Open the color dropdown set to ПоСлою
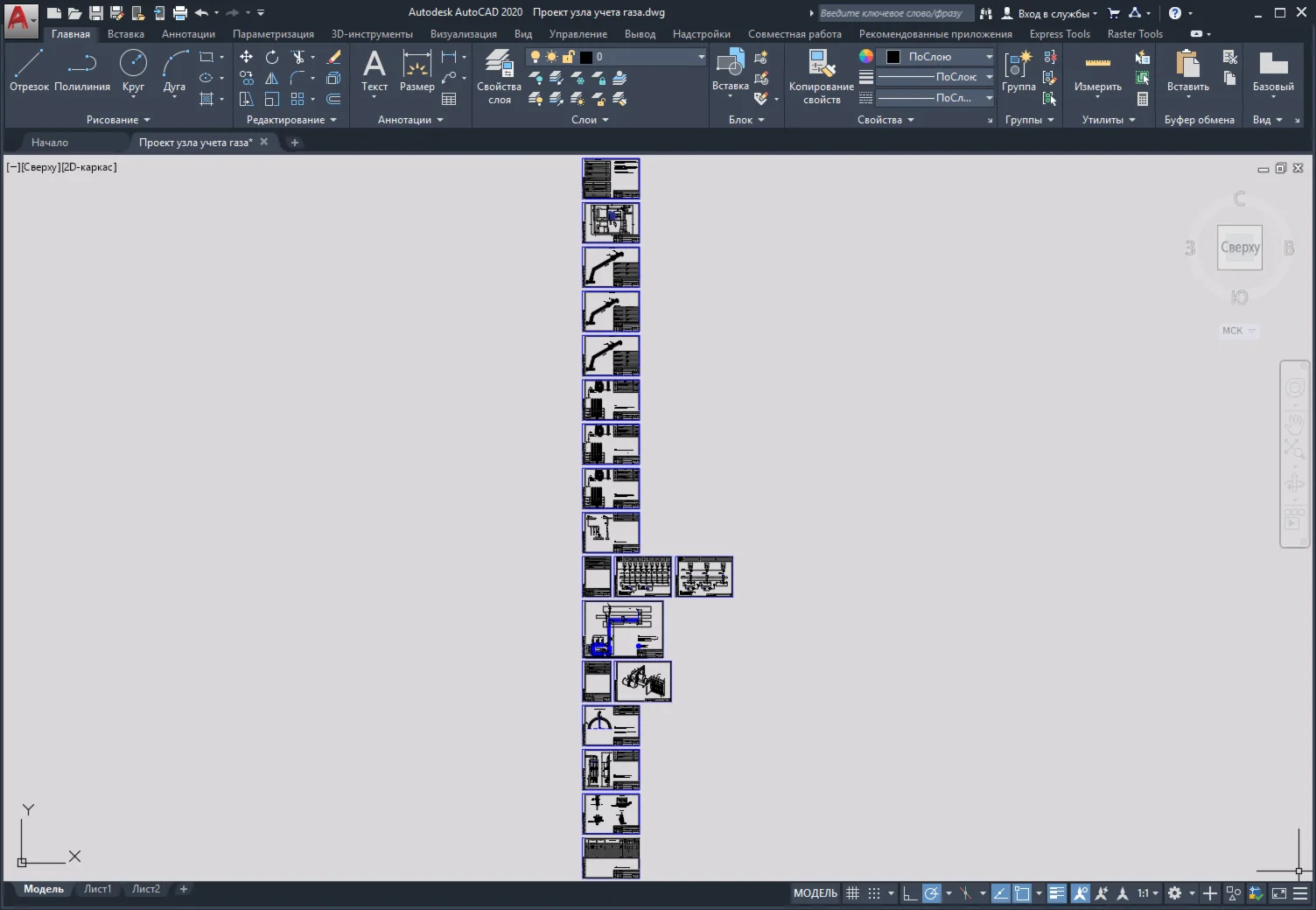1316x910 pixels. [x=937, y=57]
